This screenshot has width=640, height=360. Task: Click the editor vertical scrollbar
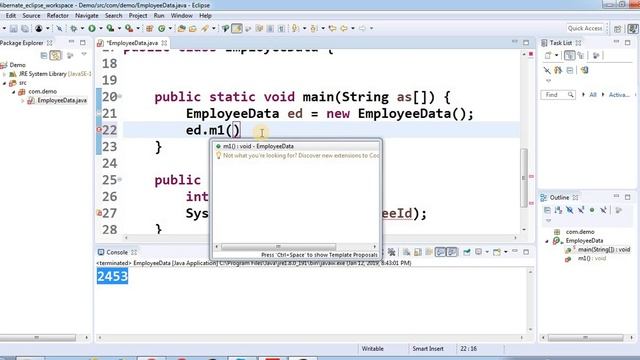pos(524,178)
